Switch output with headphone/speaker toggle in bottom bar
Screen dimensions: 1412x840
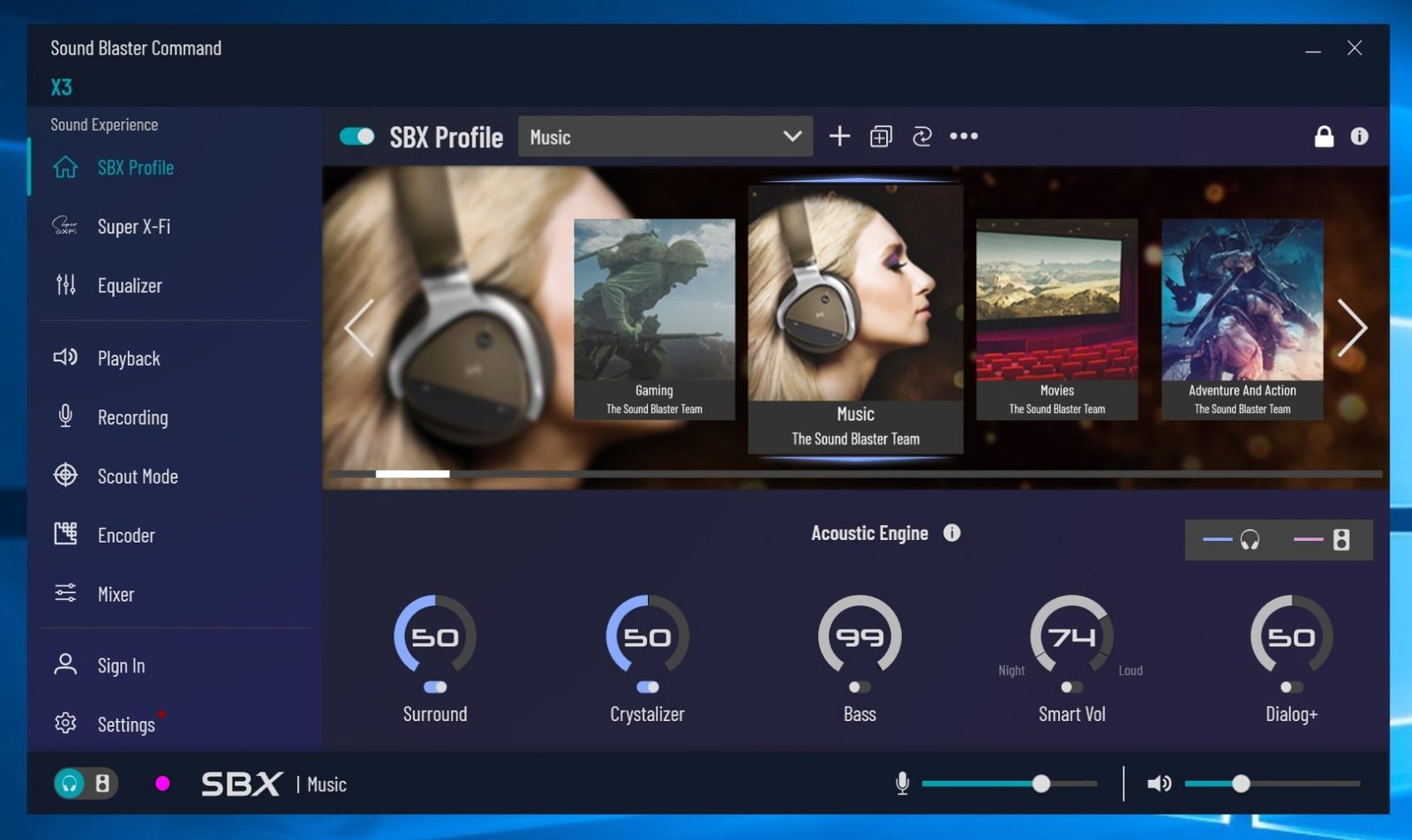point(86,784)
